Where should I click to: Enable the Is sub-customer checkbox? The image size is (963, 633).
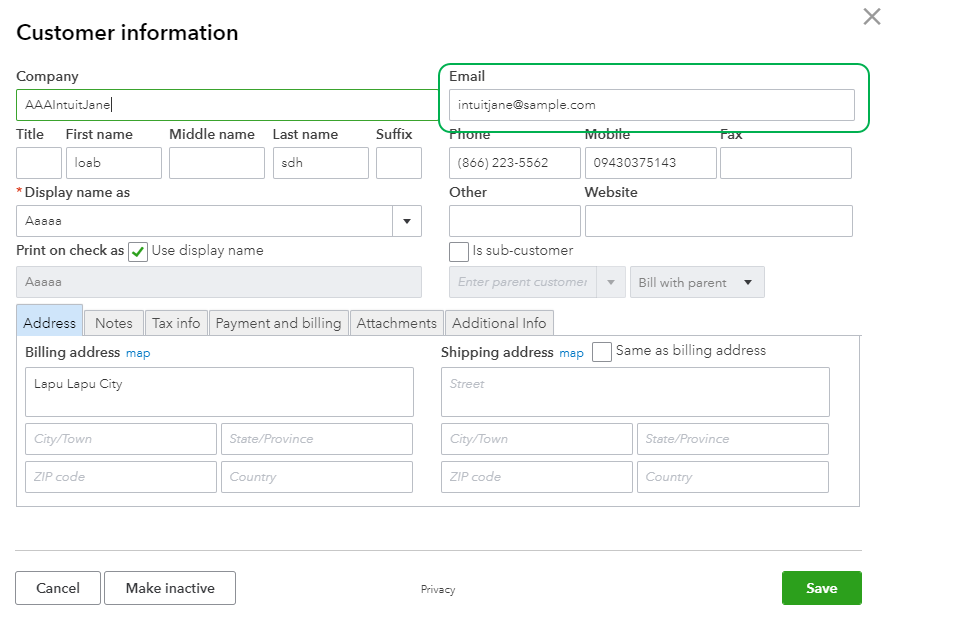click(x=459, y=251)
